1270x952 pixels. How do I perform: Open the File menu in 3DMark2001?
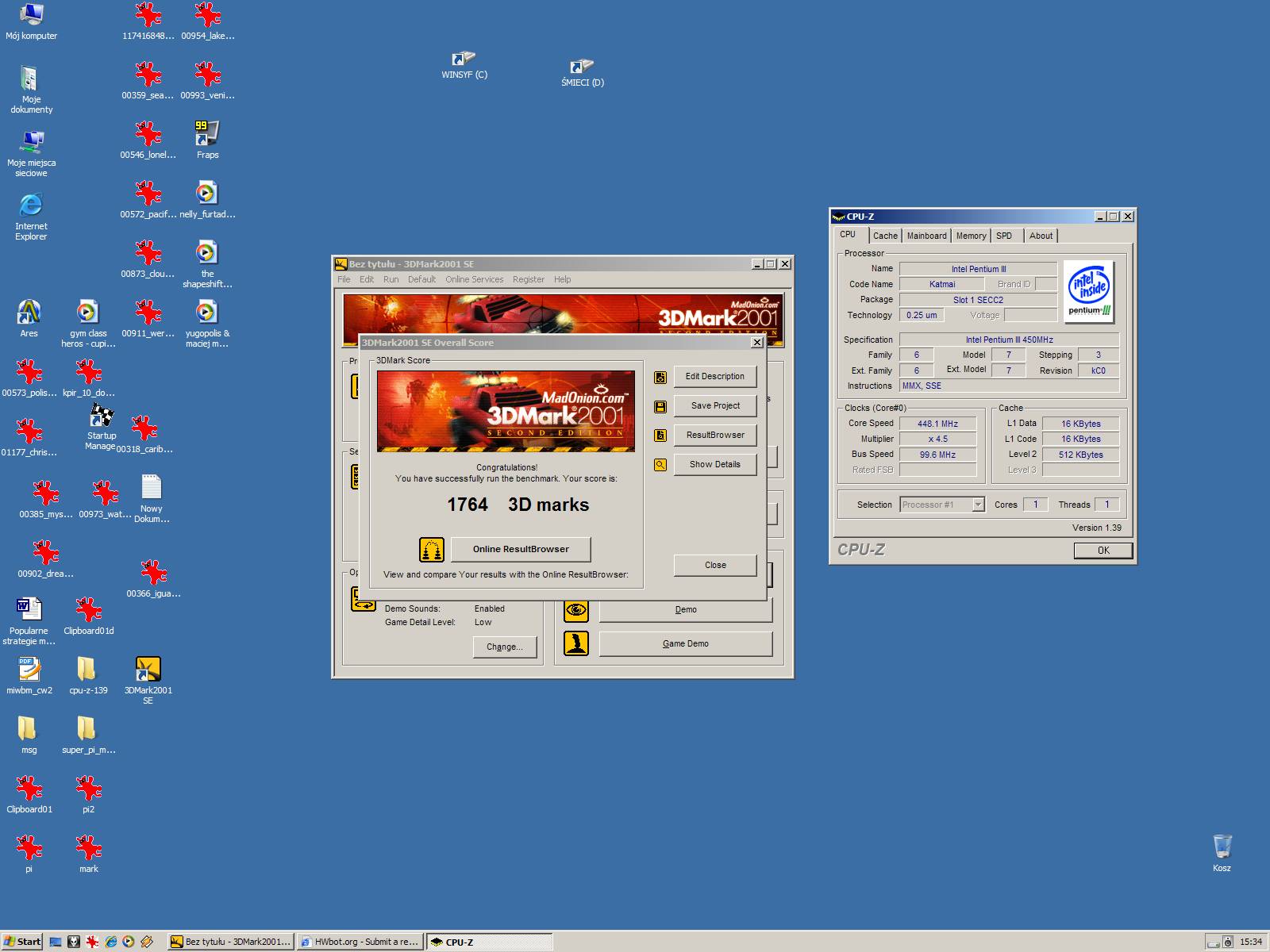pyautogui.click(x=344, y=279)
